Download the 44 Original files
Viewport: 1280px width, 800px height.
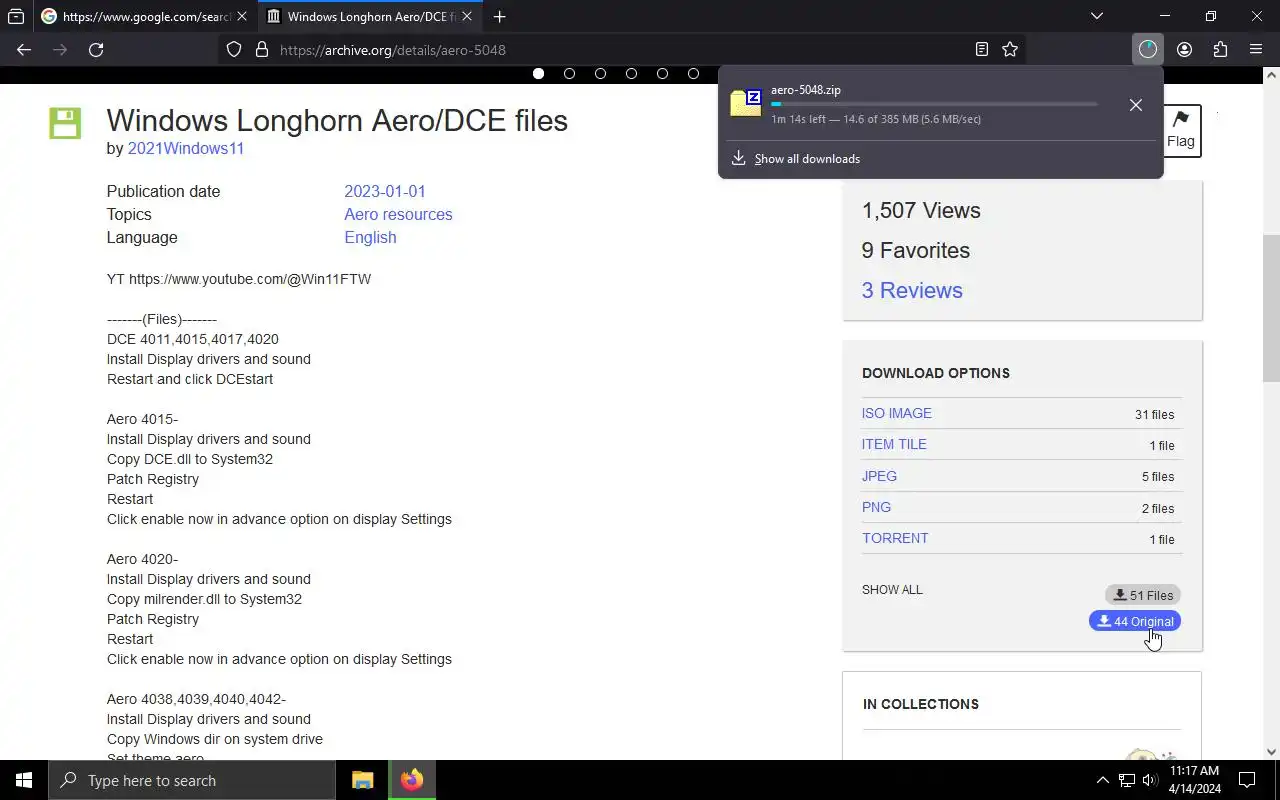pos(1135,621)
